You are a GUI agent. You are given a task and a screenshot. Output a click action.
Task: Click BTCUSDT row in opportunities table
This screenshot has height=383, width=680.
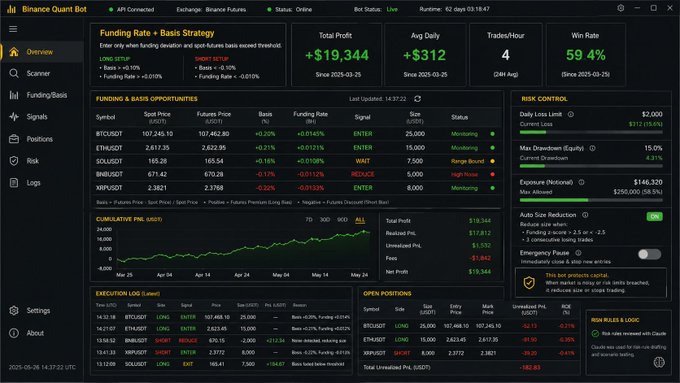click(297, 134)
